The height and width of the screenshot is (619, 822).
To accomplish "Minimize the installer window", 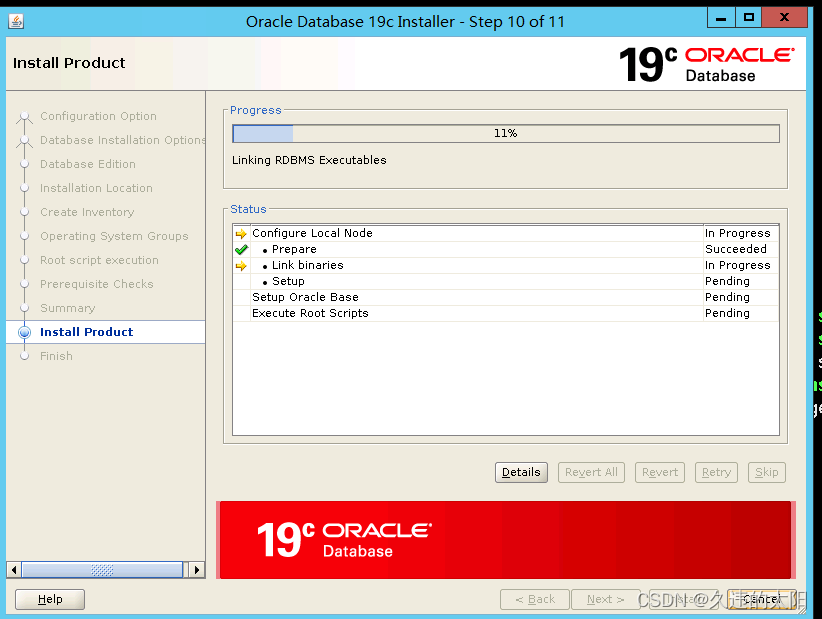I will point(721,18).
